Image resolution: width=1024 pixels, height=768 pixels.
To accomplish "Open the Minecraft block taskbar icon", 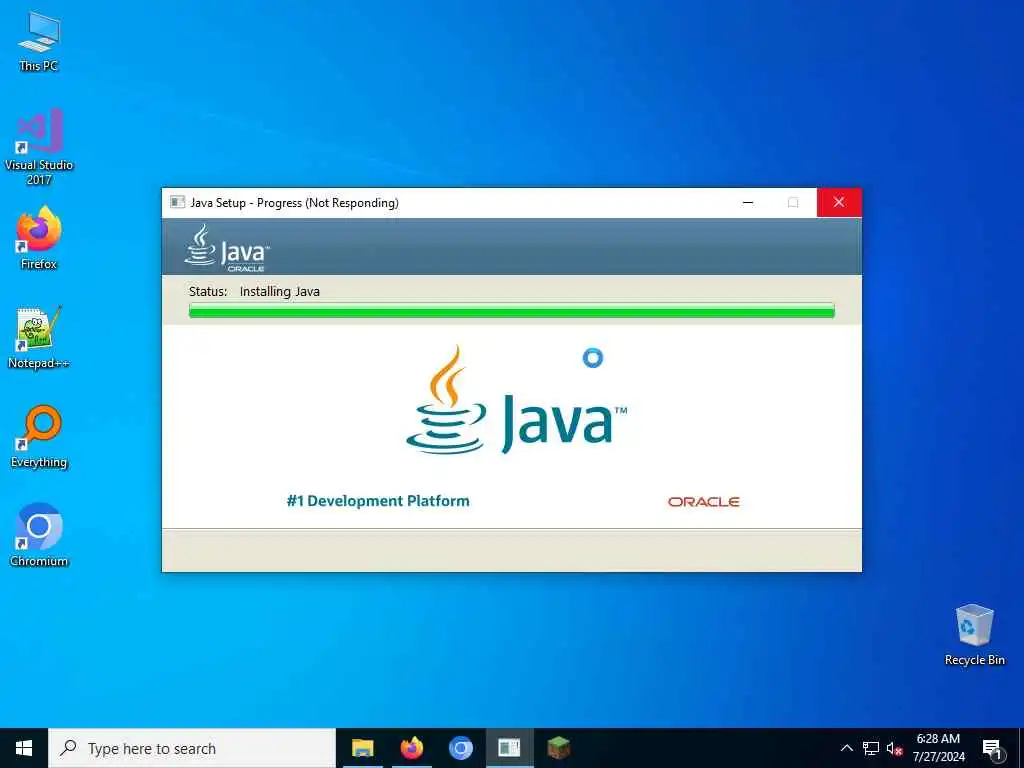I will click(558, 748).
